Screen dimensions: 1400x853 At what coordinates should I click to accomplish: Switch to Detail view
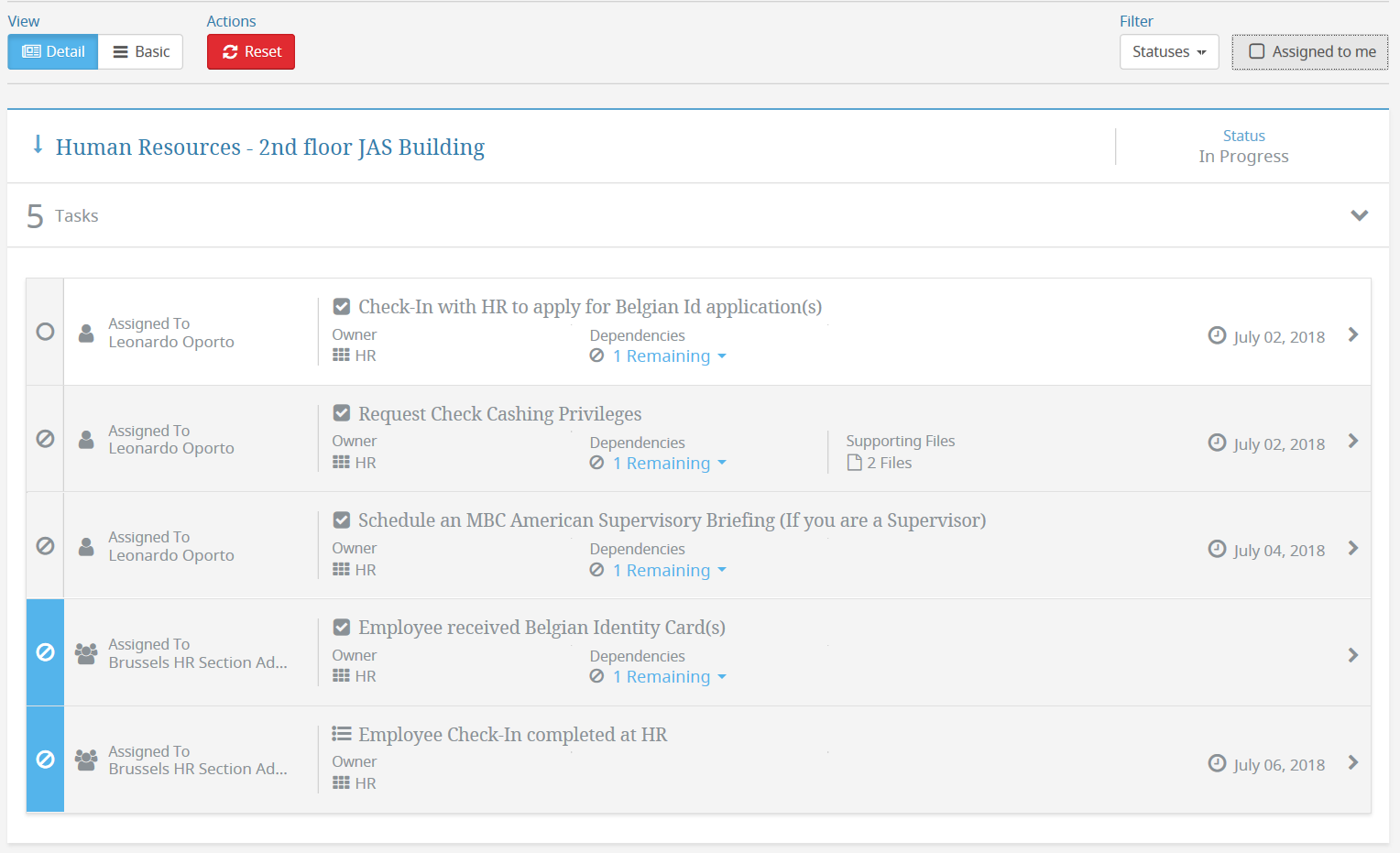[x=53, y=52]
